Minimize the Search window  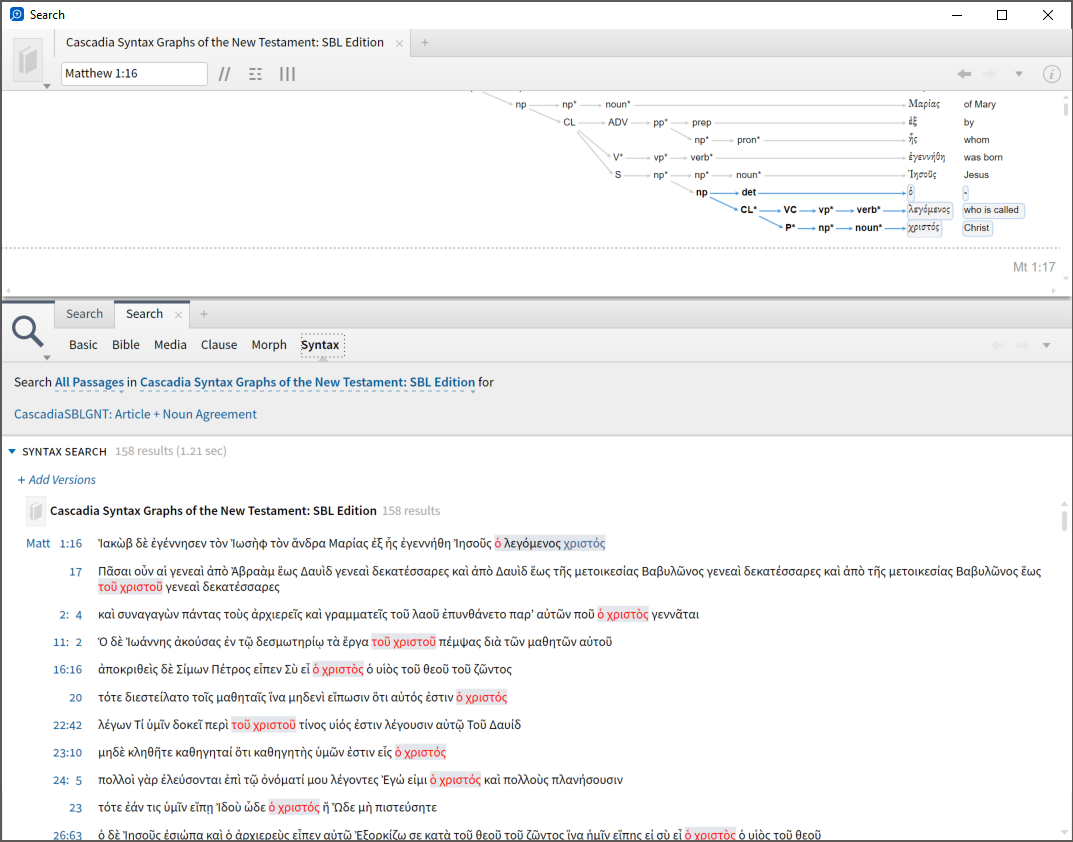(957, 15)
